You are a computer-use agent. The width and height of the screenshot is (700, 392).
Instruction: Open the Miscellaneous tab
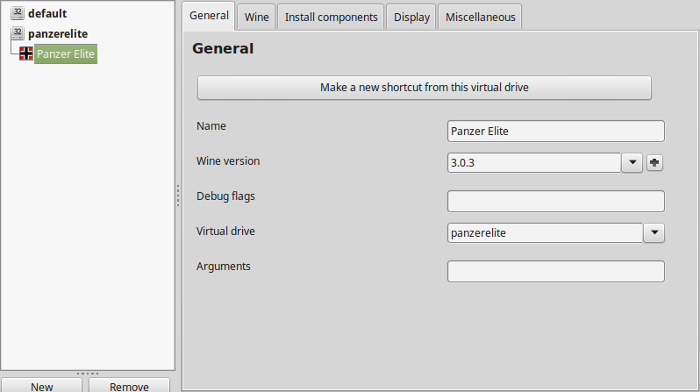click(480, 17)
